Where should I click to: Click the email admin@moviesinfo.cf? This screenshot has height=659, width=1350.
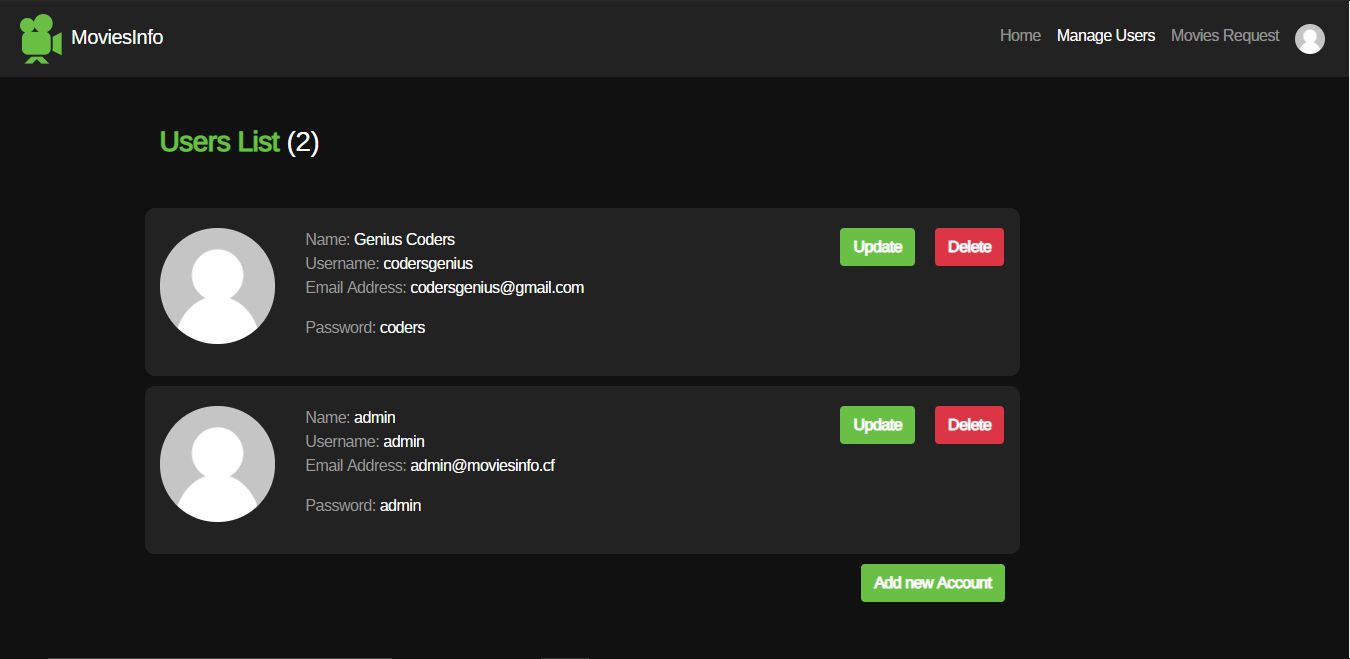(x=482, y=466)
